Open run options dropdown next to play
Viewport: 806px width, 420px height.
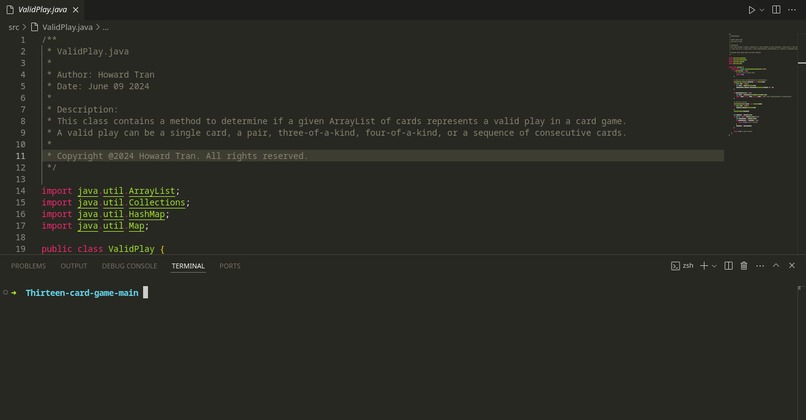pyautogui.click(x=762, y=10)
